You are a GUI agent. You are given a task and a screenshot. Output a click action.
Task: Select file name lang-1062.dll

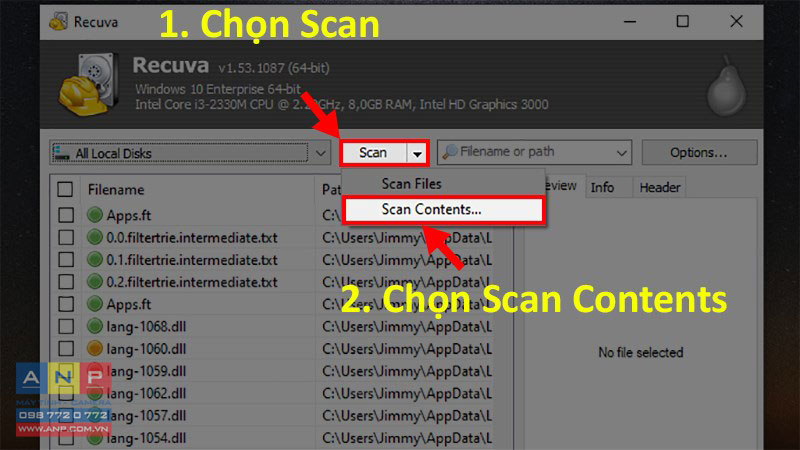[146, 393]
